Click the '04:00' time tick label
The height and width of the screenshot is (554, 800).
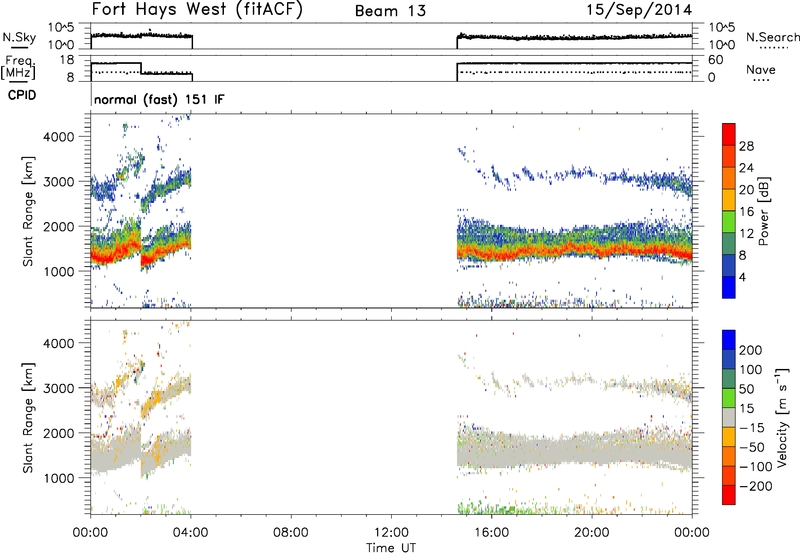pos(190,533)
